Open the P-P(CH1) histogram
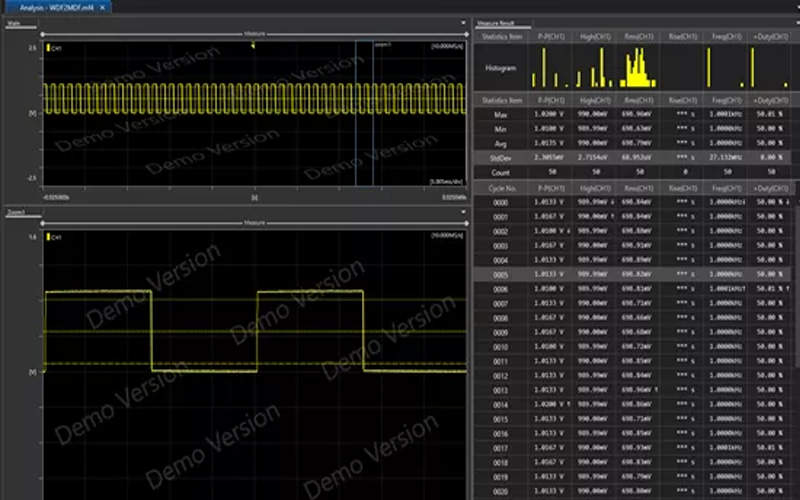The height and width of the screenshot is (500, 800). 551,67
